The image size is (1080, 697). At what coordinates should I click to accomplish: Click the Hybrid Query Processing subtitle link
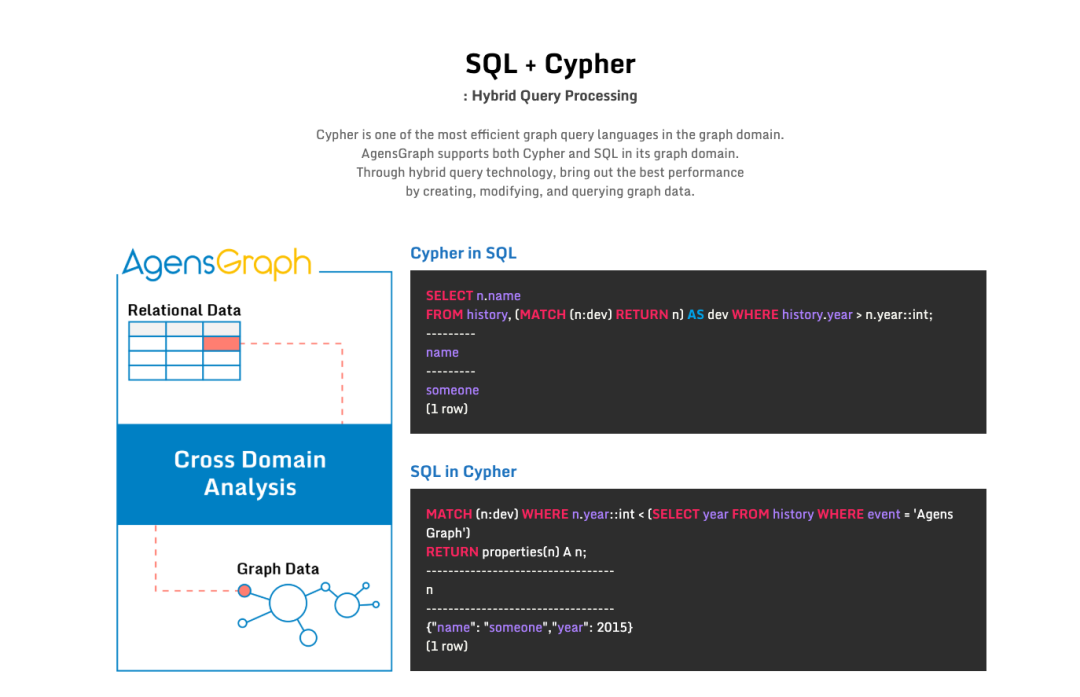point(550,96)
